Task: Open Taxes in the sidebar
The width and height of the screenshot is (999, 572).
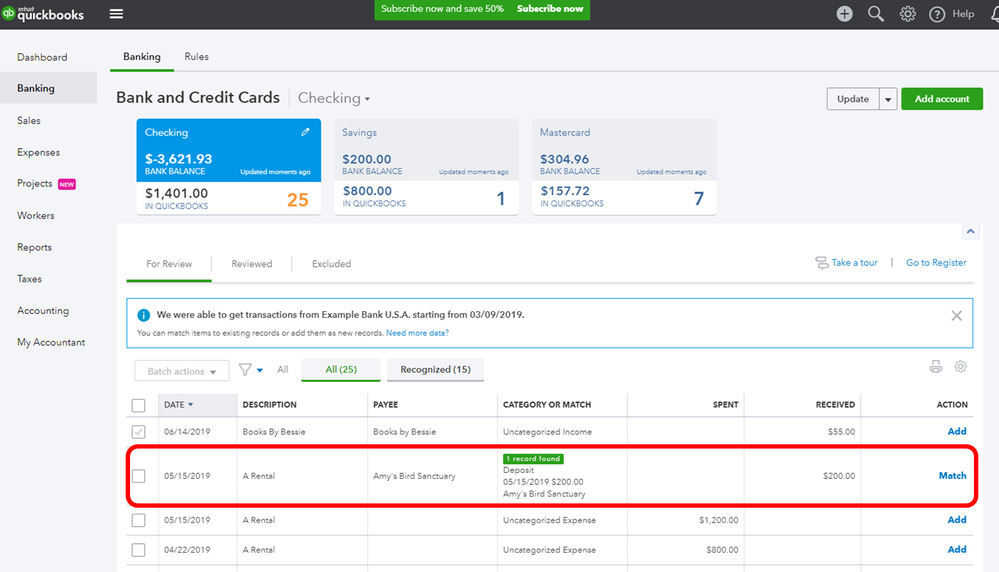Action: point(29,279)
